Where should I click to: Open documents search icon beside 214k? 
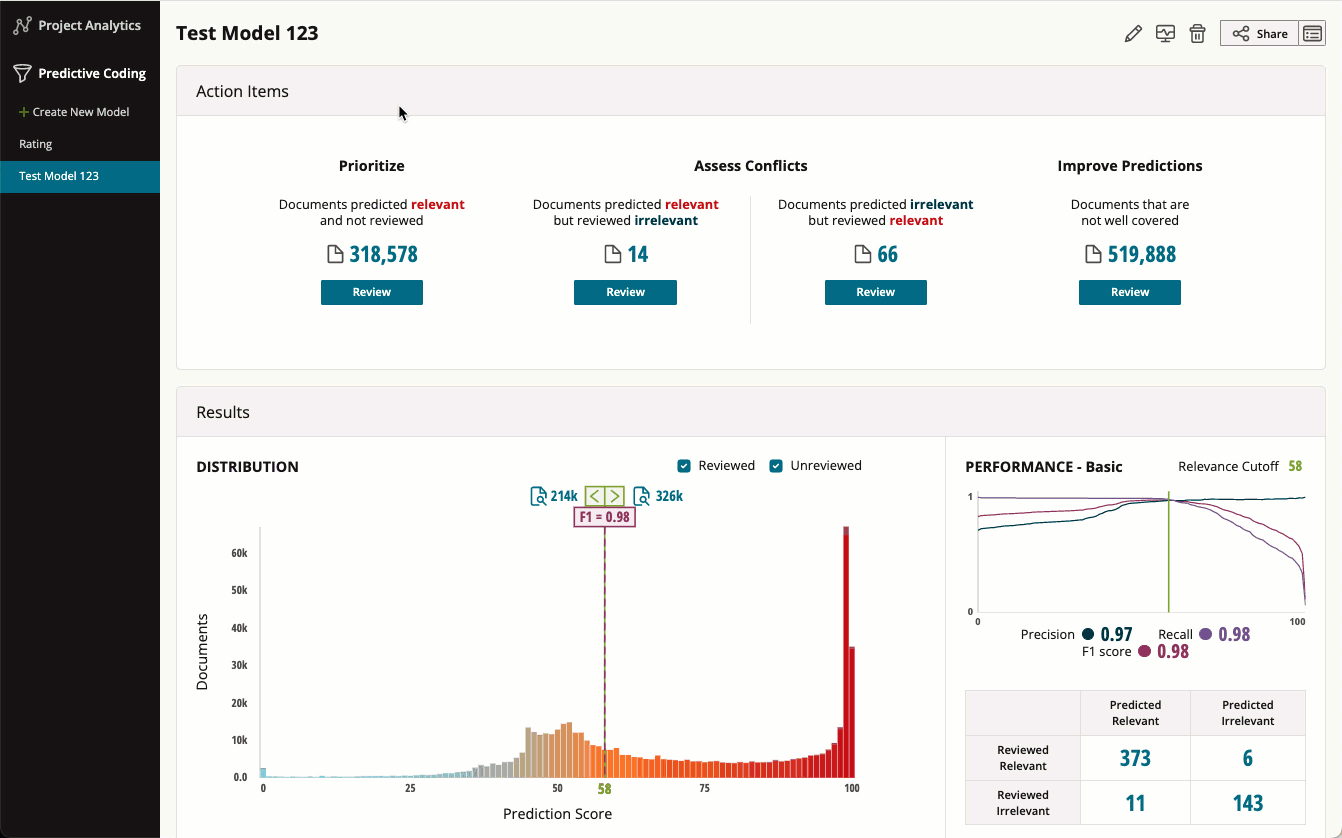[x=538, y=496]
